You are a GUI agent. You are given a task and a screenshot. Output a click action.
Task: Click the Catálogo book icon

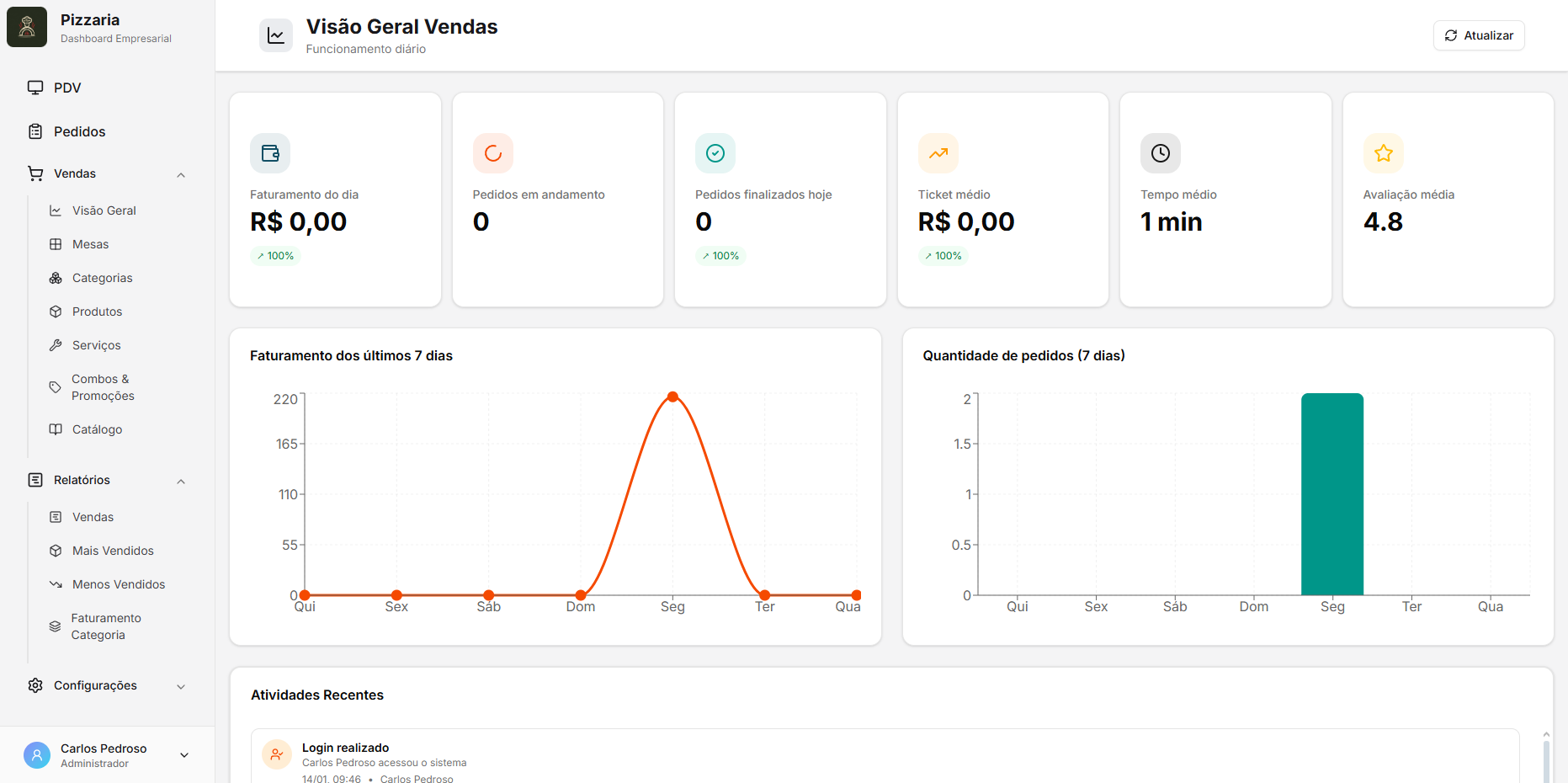click(56, 429)
